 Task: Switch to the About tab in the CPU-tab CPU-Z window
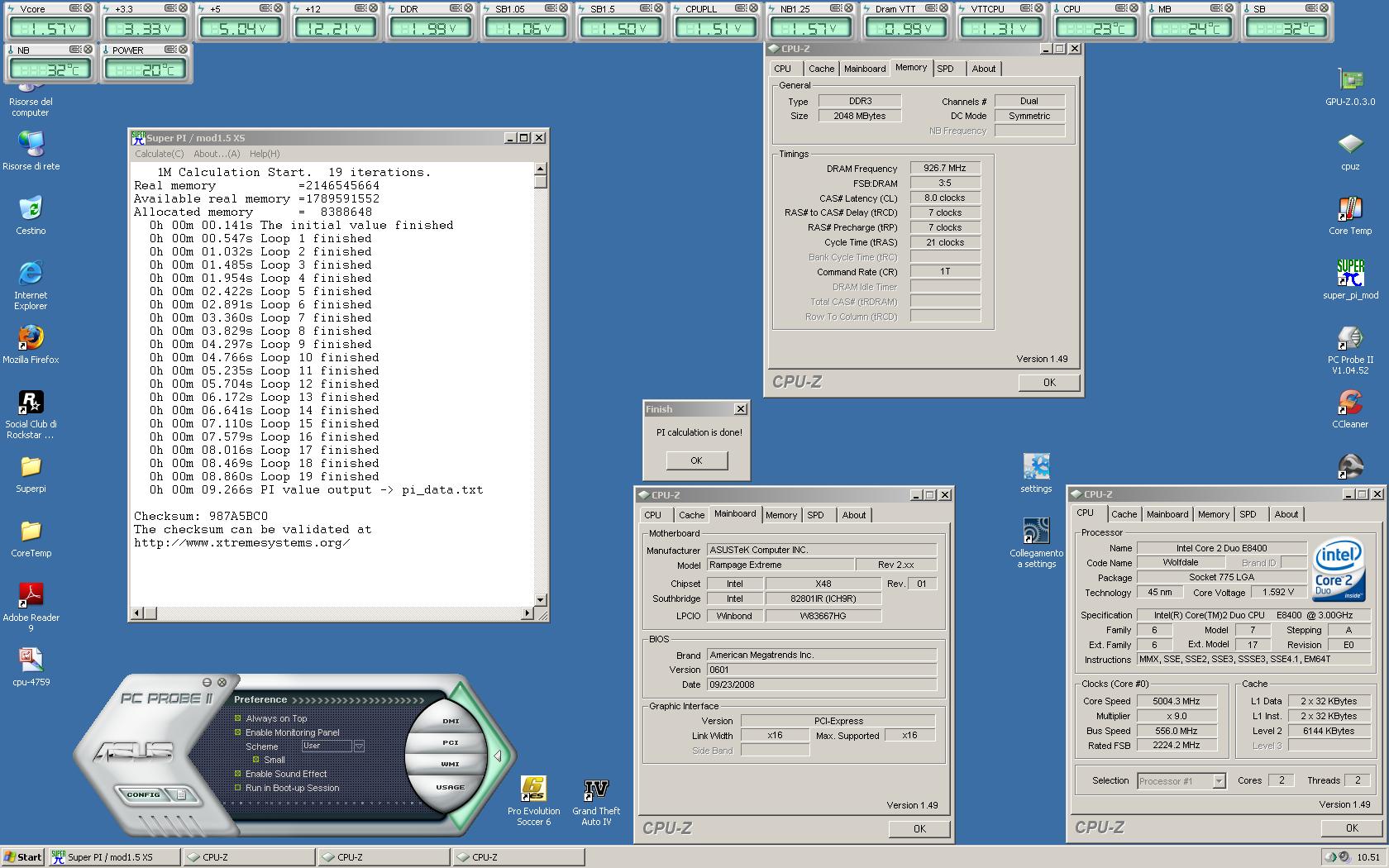pyautogui.click(x=1286, y=514)
